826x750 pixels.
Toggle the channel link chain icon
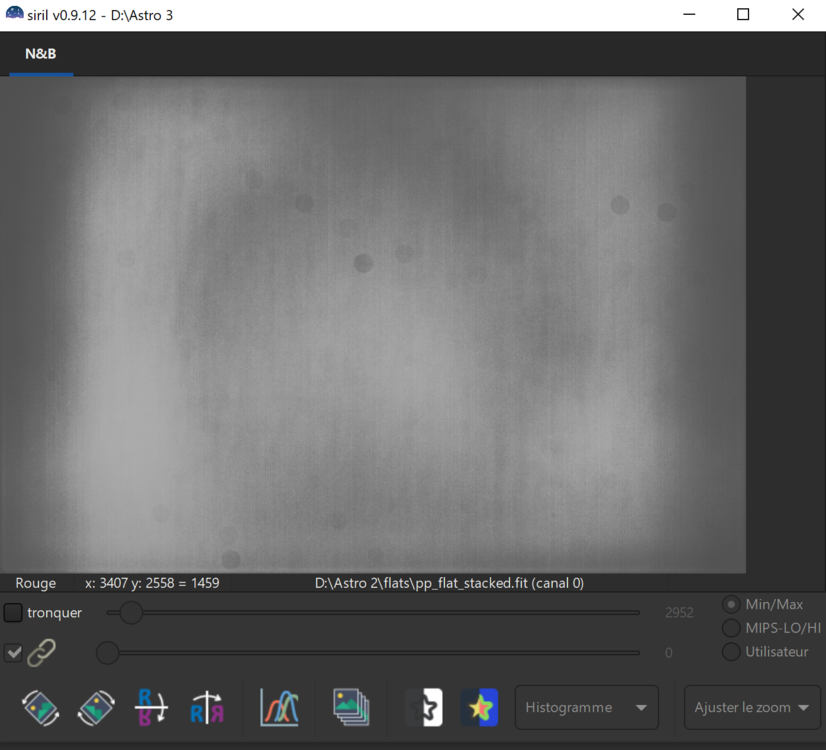[42, 652]
